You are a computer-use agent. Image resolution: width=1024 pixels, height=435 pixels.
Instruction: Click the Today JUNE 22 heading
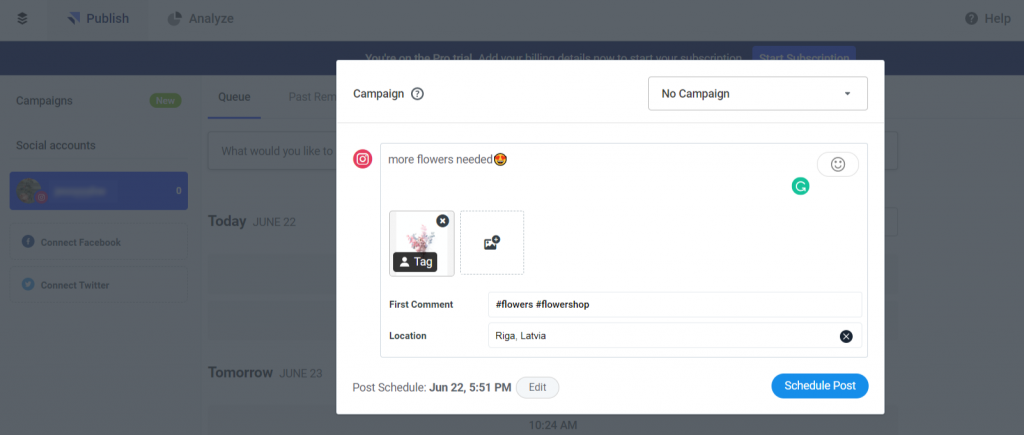(252, 221)
